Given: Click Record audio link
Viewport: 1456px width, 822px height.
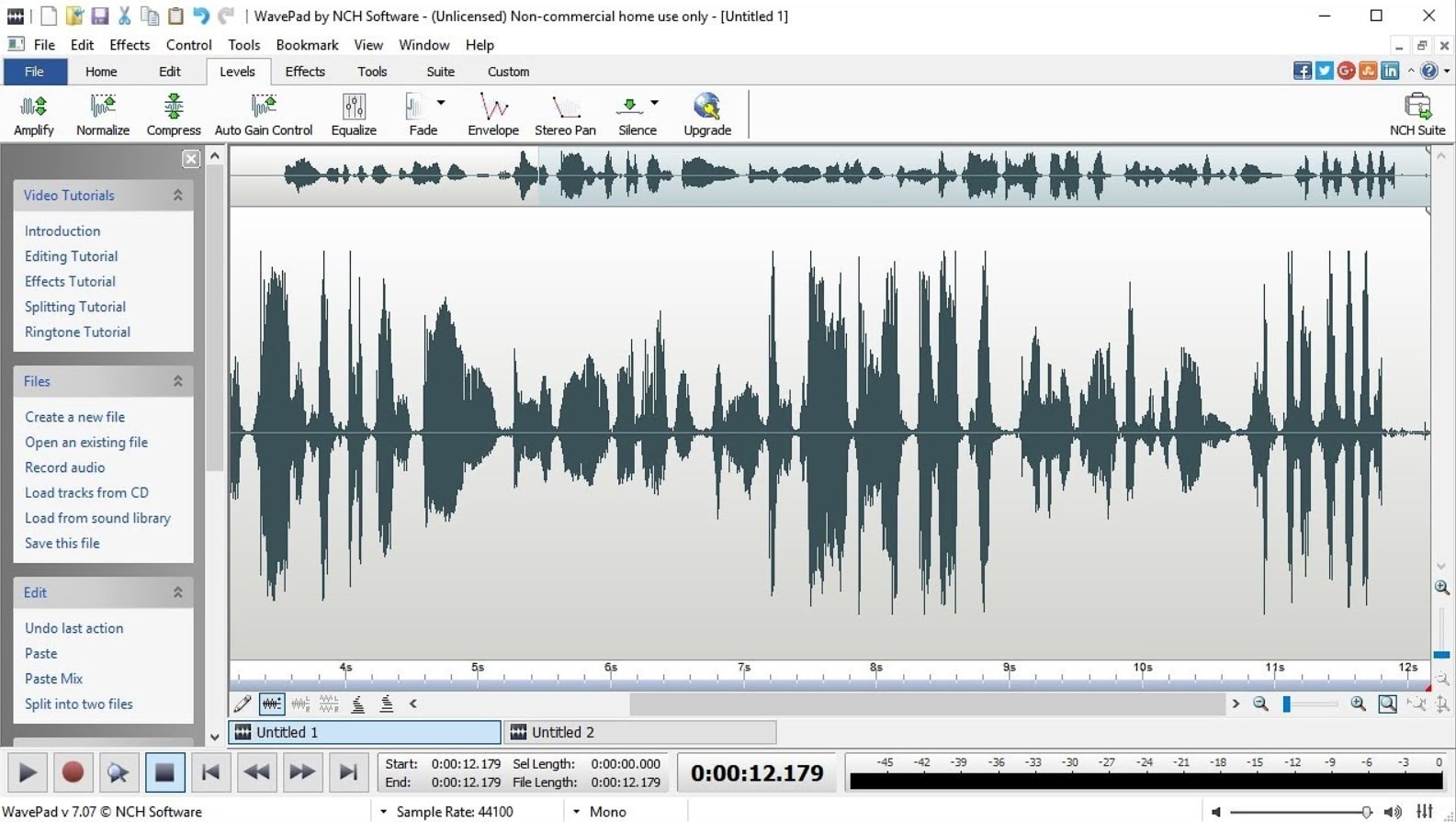Looking at the screenshot, I should click(x=64, y=467).
